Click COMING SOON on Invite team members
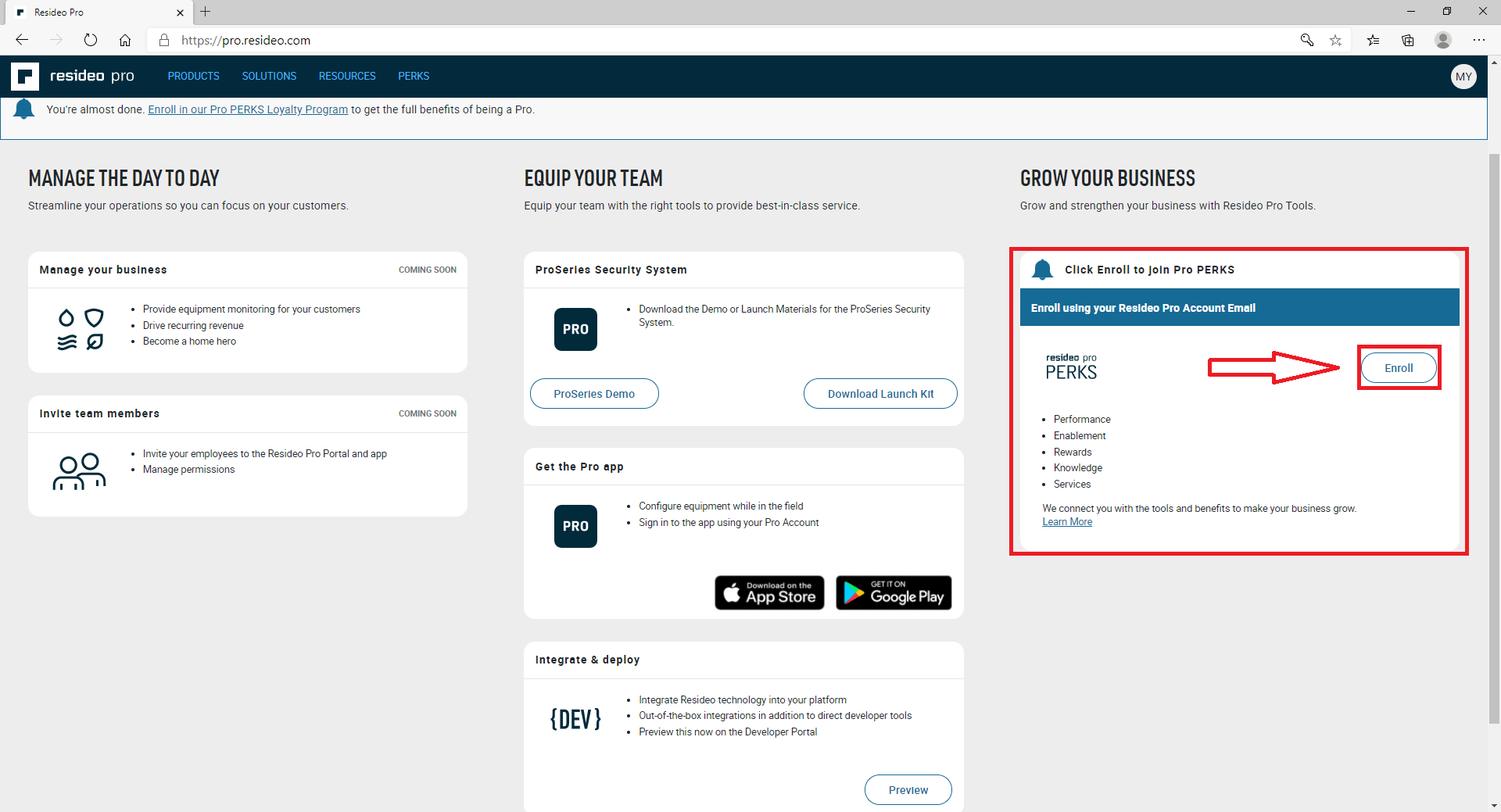 (x=428, y=413)
